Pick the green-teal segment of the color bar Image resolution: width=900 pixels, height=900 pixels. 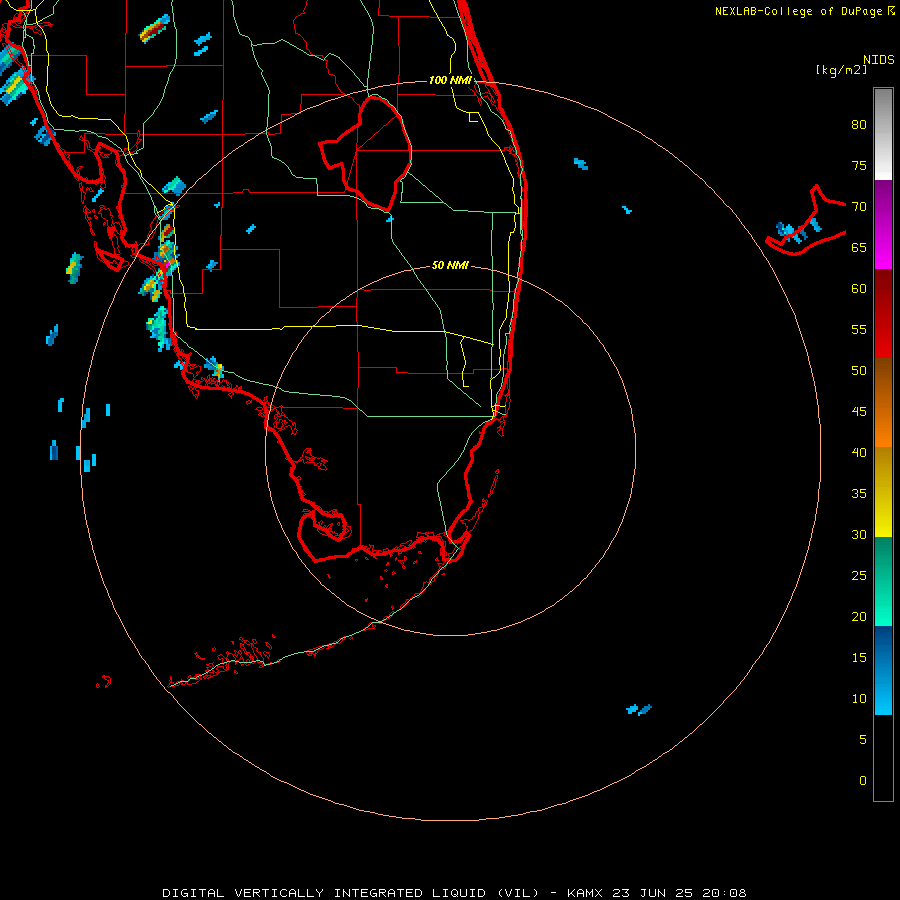[883, 581]
